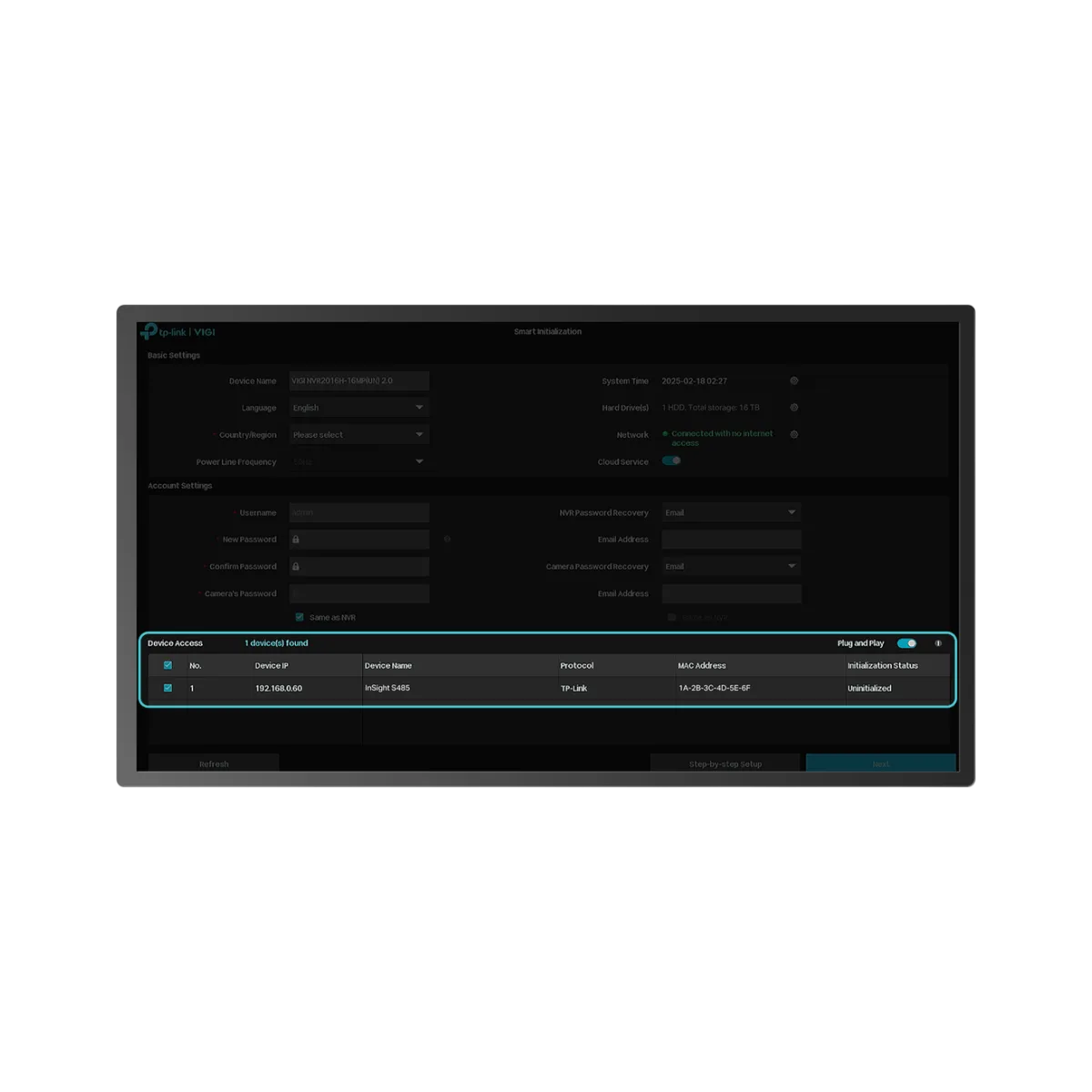Click system time 2025-02-18 02:27
Viewport: 1092px width, 1092px height.
pyautogui.click(x=694, y=381)
